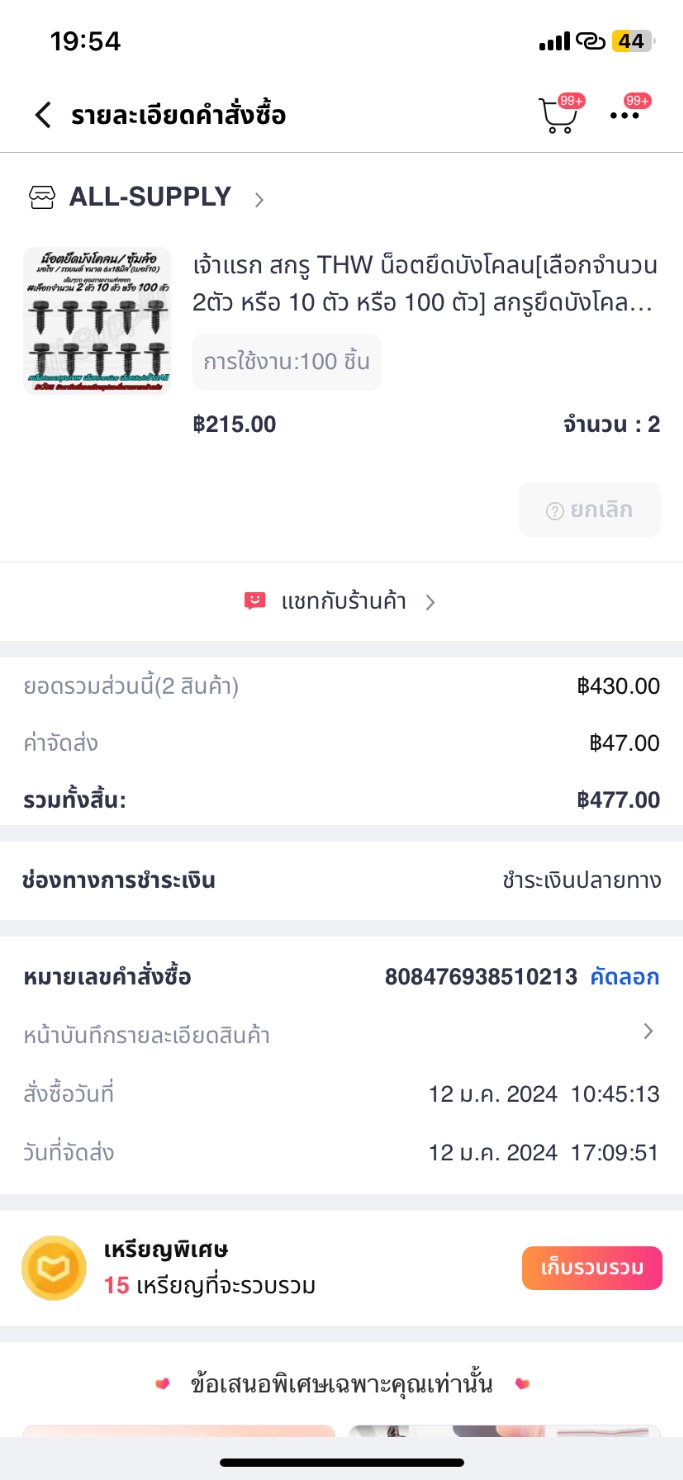This screenshot has height=1480, width=683.
Task: Open the screw product thumbnail image
Action: pyautogui.click(x=97, y=320)
